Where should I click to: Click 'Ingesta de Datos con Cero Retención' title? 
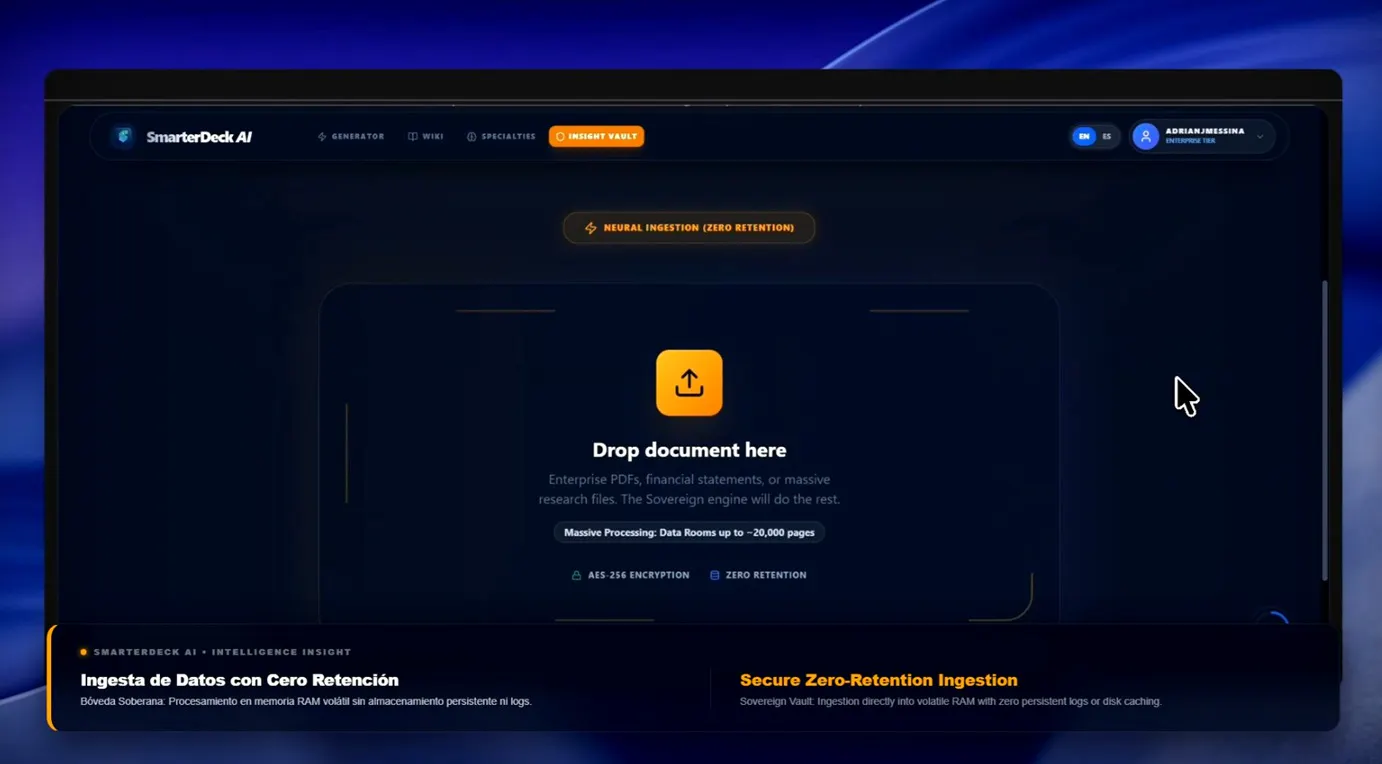point(240,680)
